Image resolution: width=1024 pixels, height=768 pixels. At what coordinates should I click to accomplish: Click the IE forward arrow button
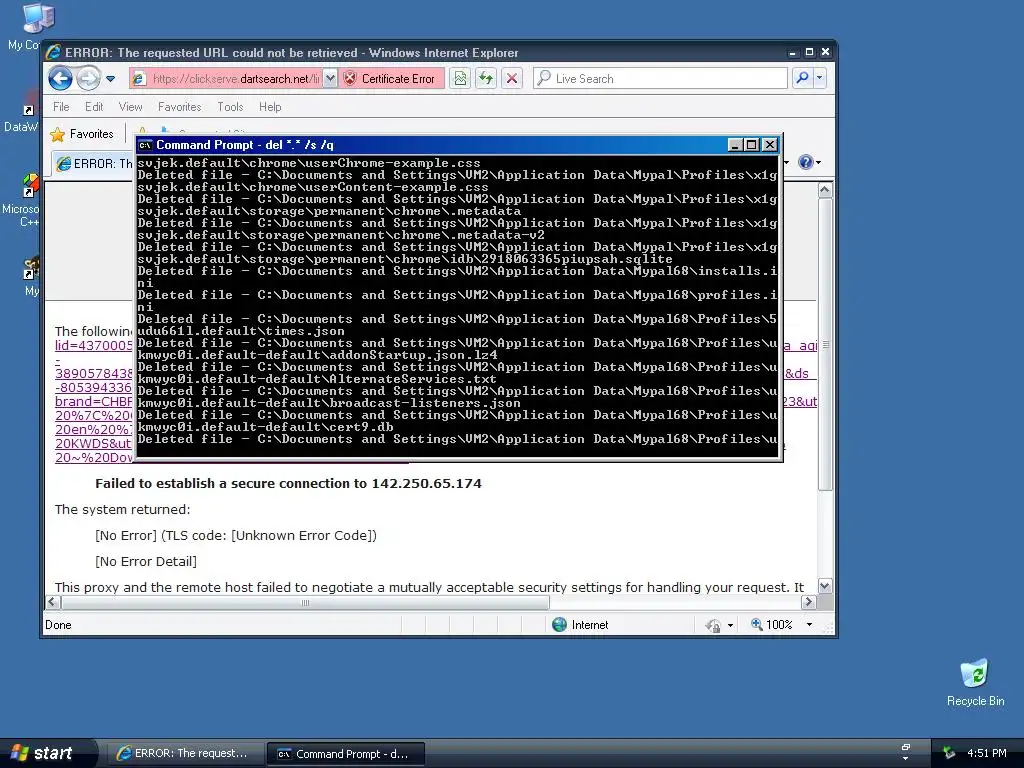pos(88,79)
